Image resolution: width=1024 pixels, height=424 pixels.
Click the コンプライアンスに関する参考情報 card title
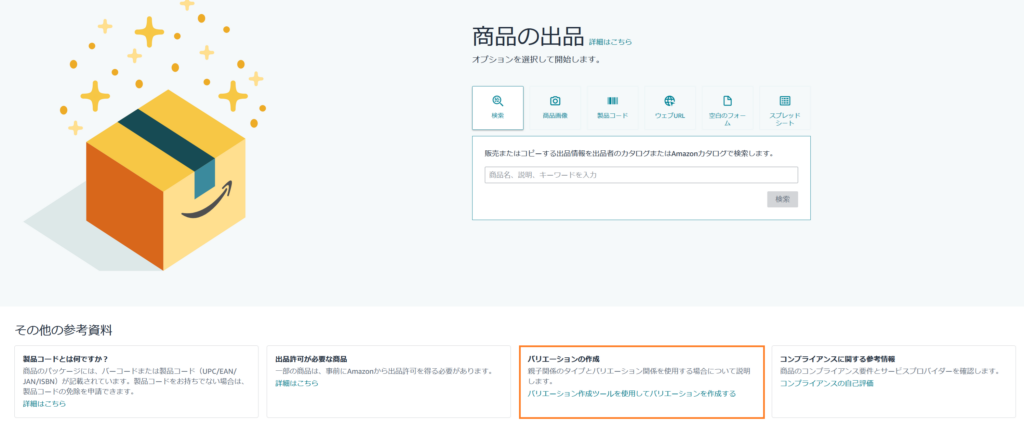coord(837,359)
